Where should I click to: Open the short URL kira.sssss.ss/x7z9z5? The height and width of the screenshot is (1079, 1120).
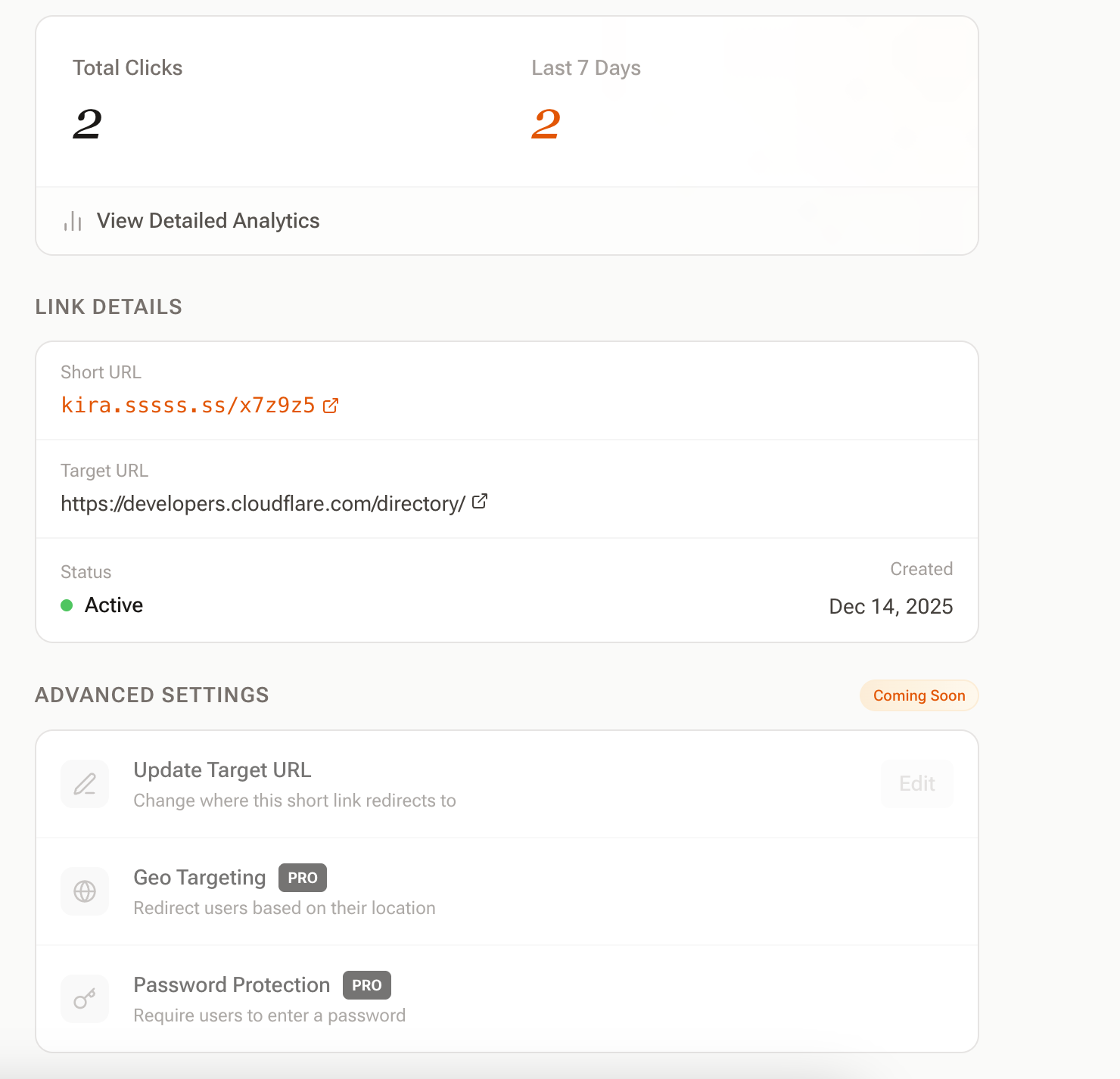(188, 406)
